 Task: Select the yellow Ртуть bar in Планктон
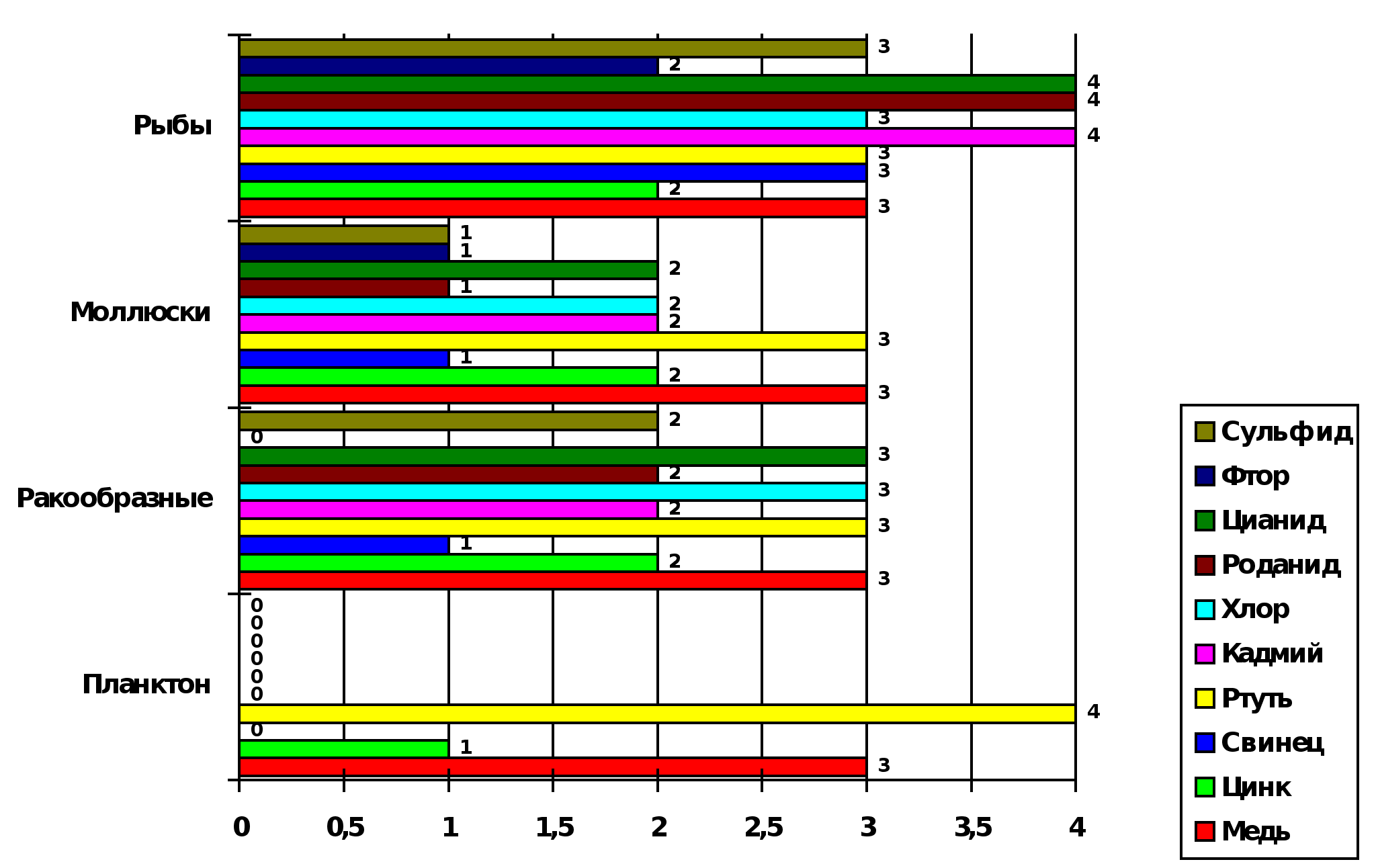[x=657, y=713]
